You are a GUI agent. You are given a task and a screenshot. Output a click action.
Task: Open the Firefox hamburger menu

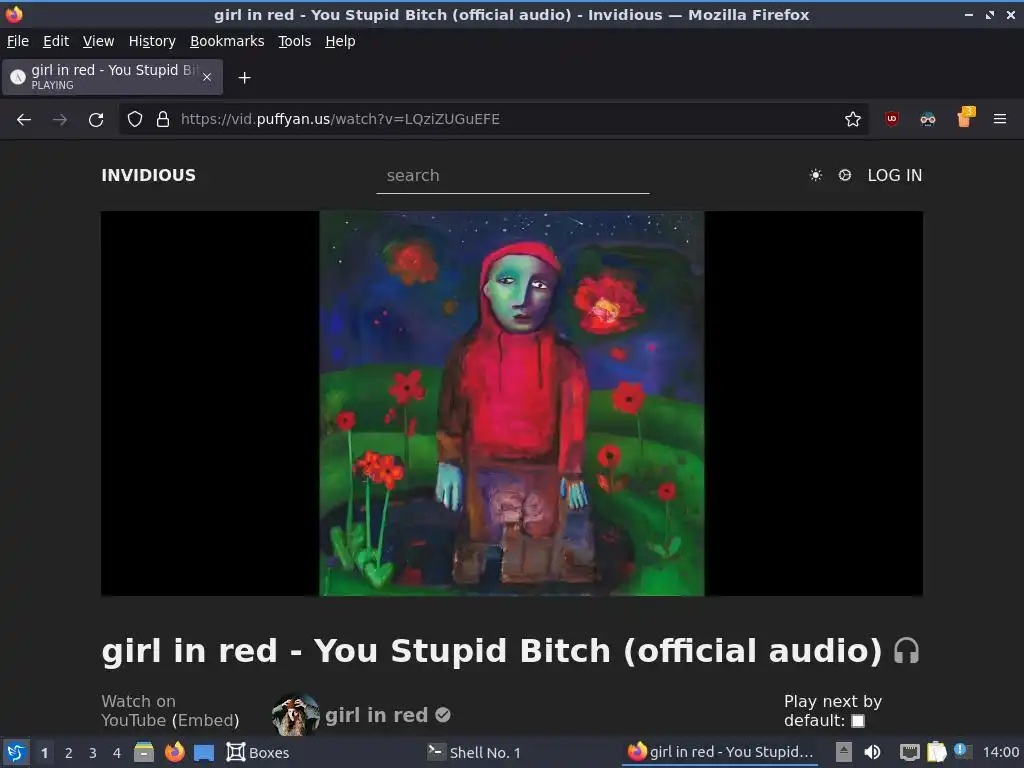point(999,119)
